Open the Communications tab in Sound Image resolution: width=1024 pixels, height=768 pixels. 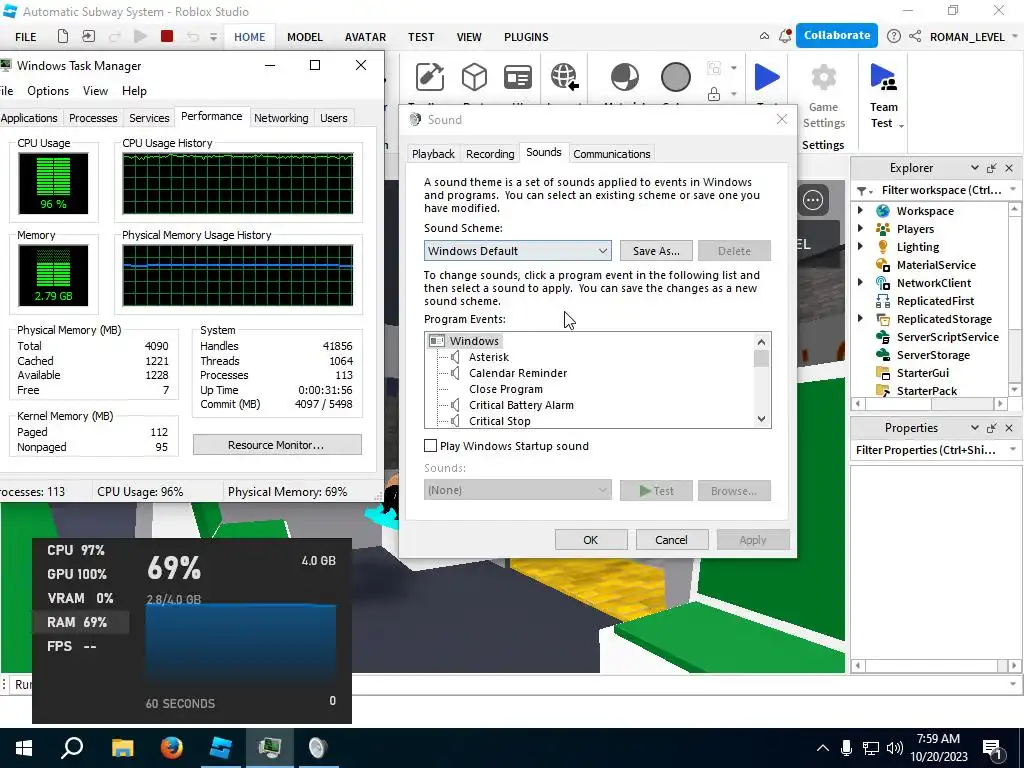pyautogui.click(x=611, y=154)
